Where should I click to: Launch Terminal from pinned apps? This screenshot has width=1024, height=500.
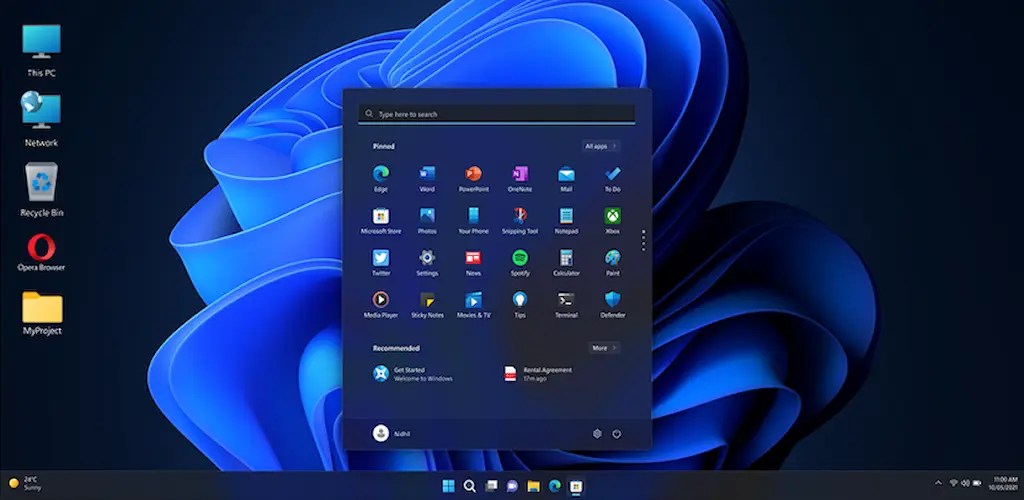(x=566, y=304)
